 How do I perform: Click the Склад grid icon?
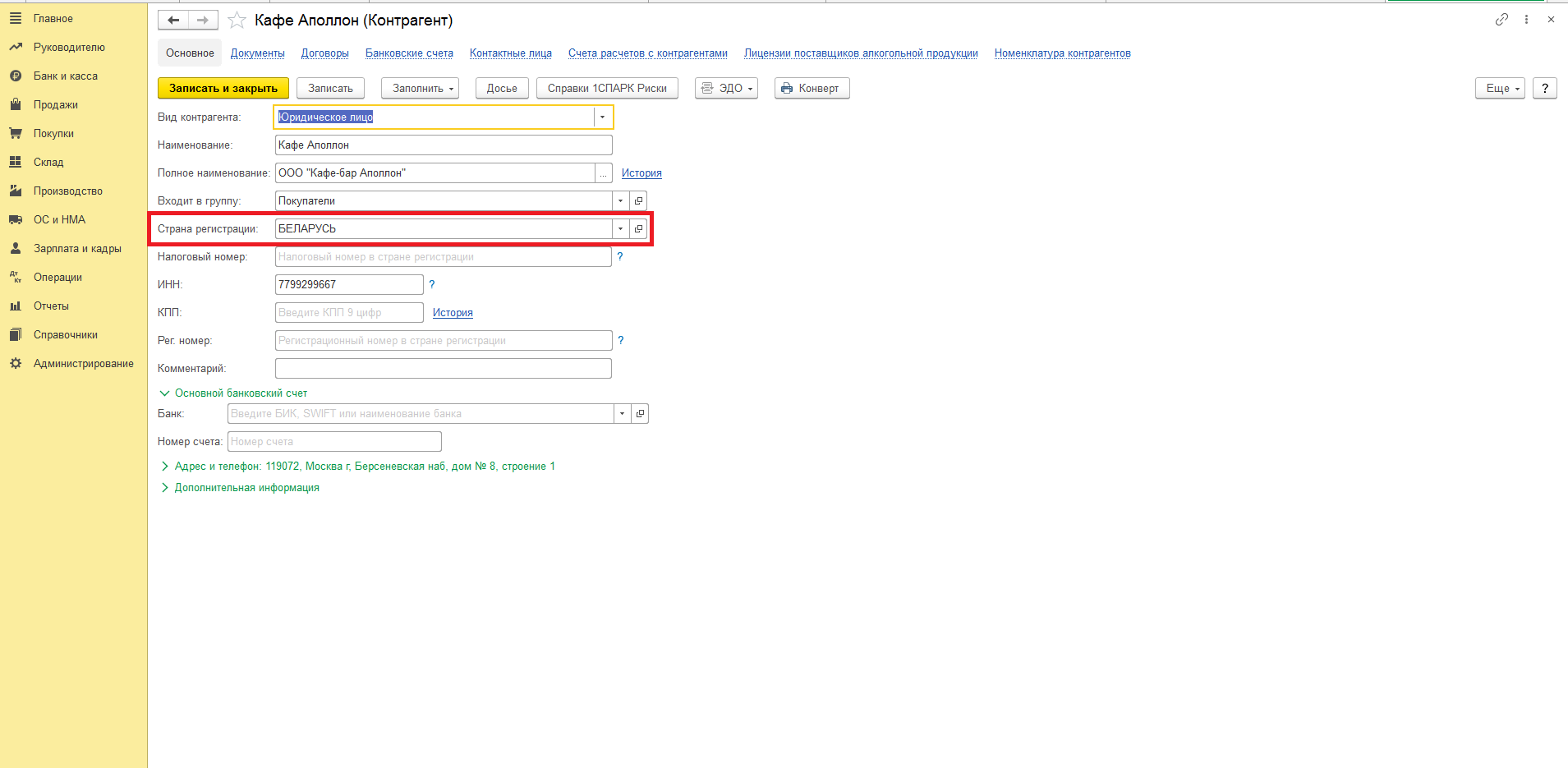tap(16, 162)
